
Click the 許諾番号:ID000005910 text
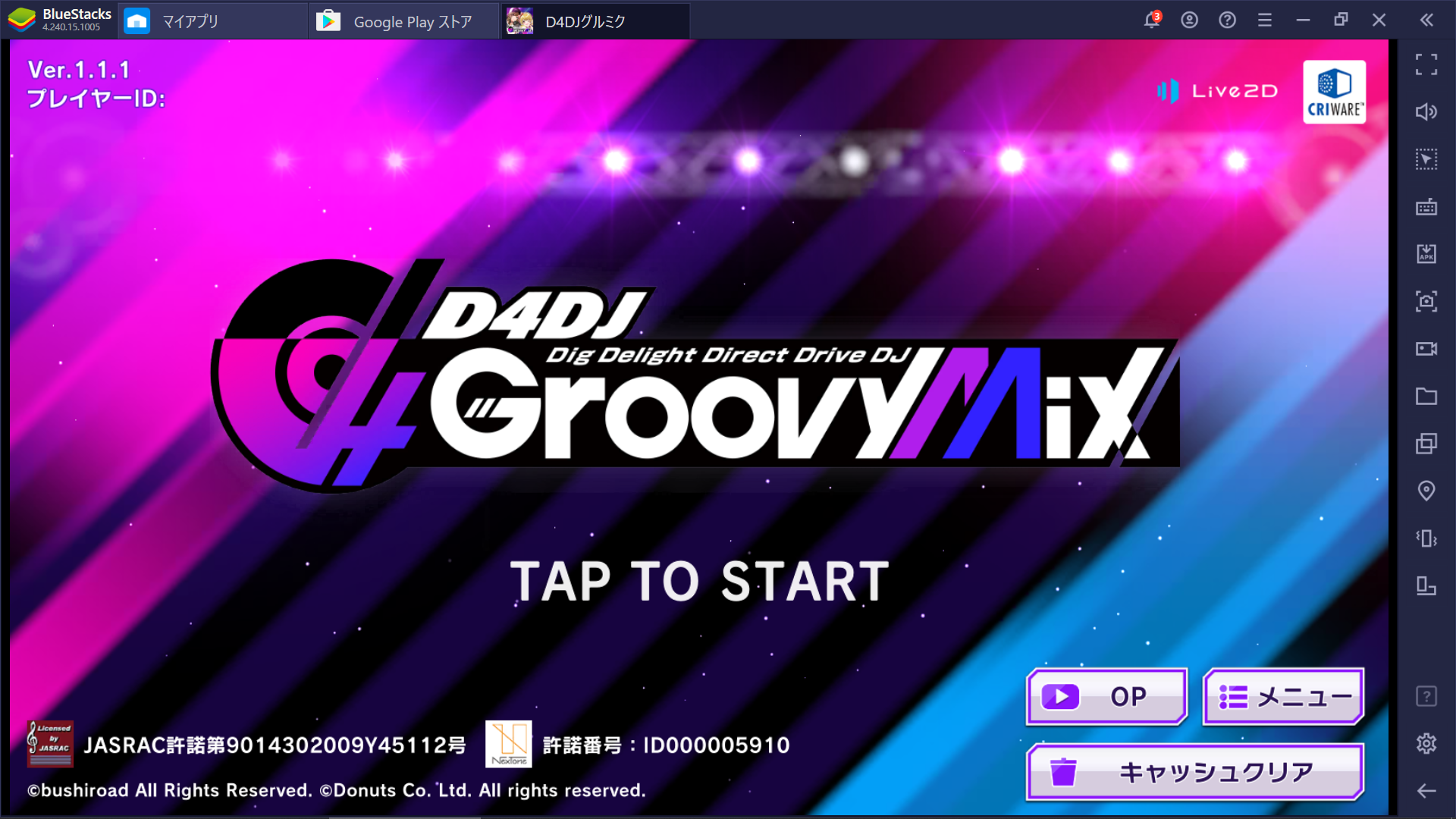click(667, 745)
